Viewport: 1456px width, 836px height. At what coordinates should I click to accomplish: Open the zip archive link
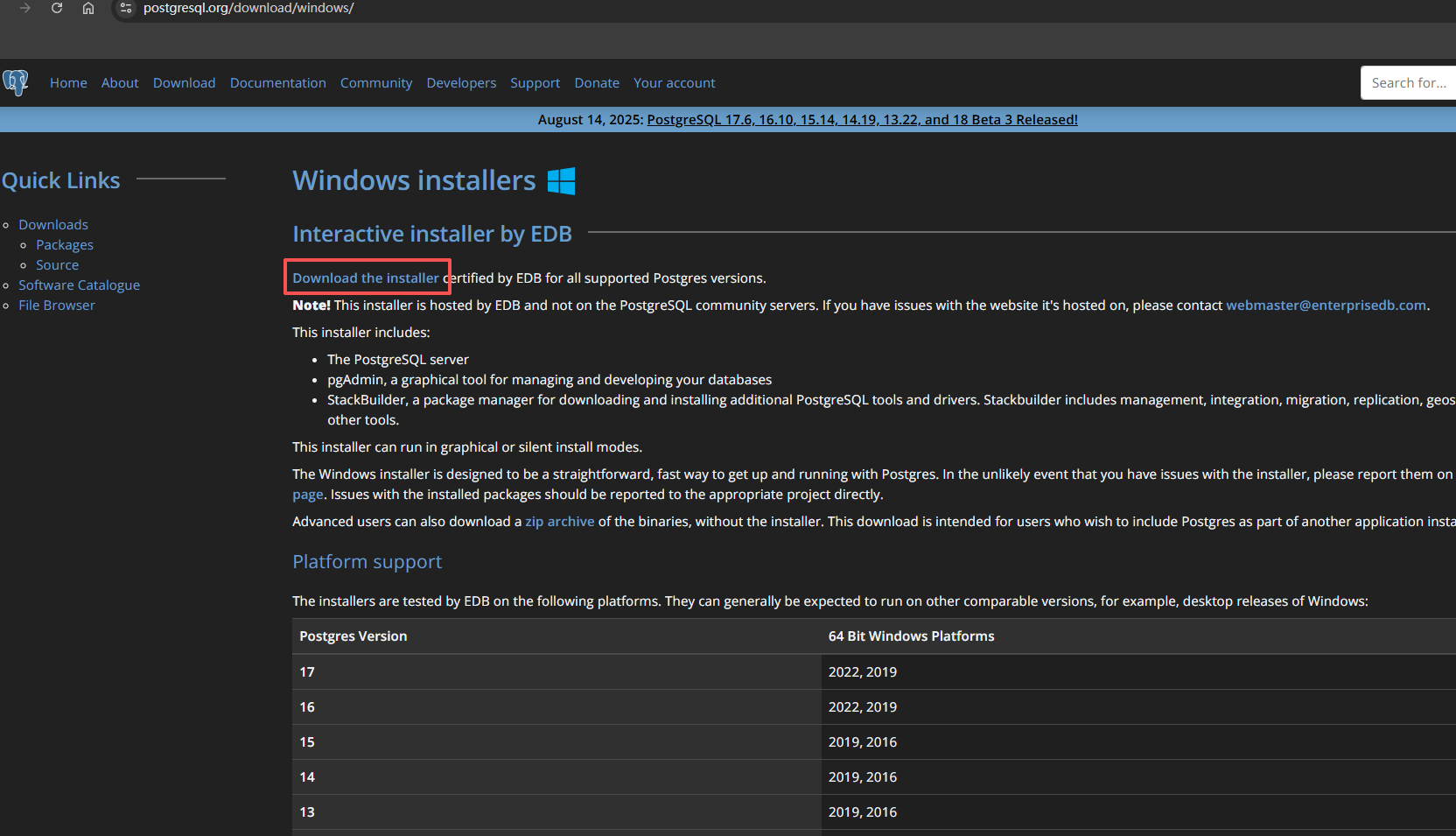pyautogui.click(x=560, y=522)
